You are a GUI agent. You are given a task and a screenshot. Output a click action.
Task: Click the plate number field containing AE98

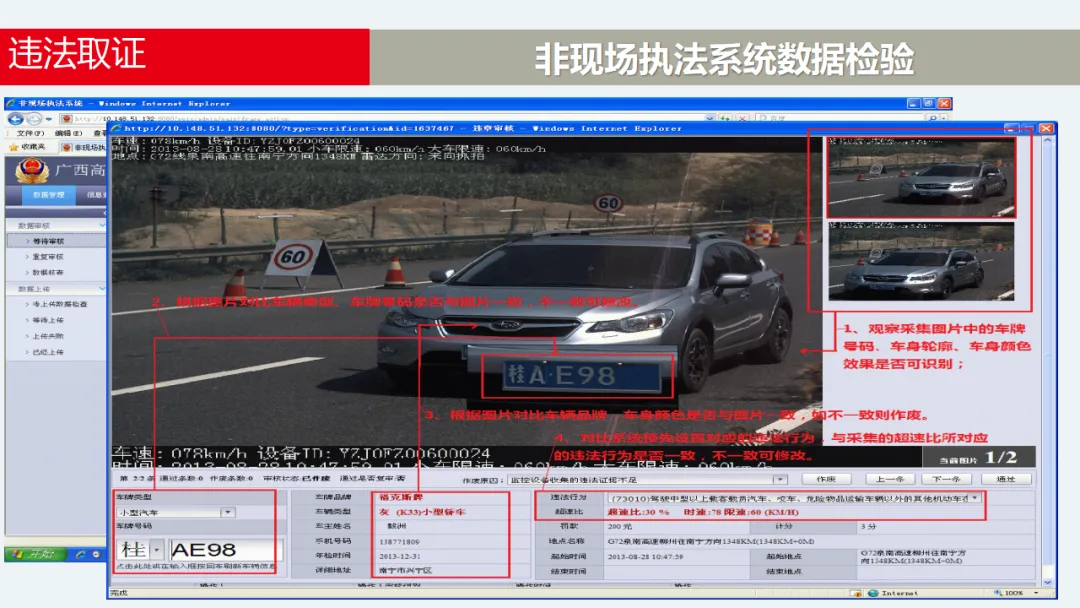pos(225,549)
